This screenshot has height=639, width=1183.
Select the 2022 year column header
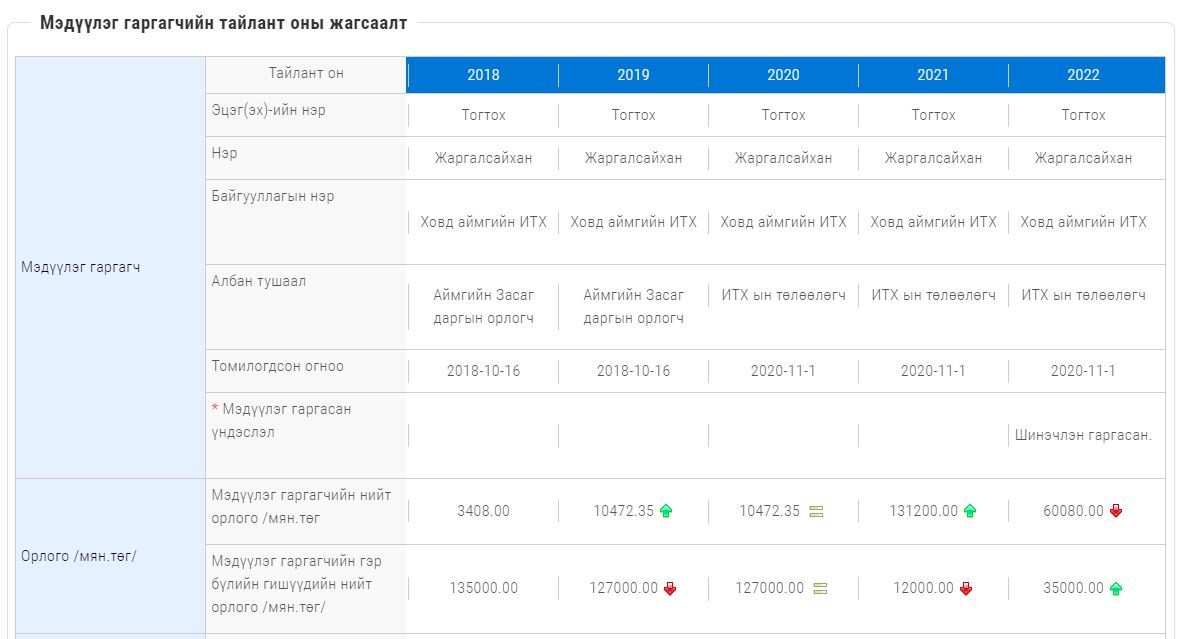1083,75
